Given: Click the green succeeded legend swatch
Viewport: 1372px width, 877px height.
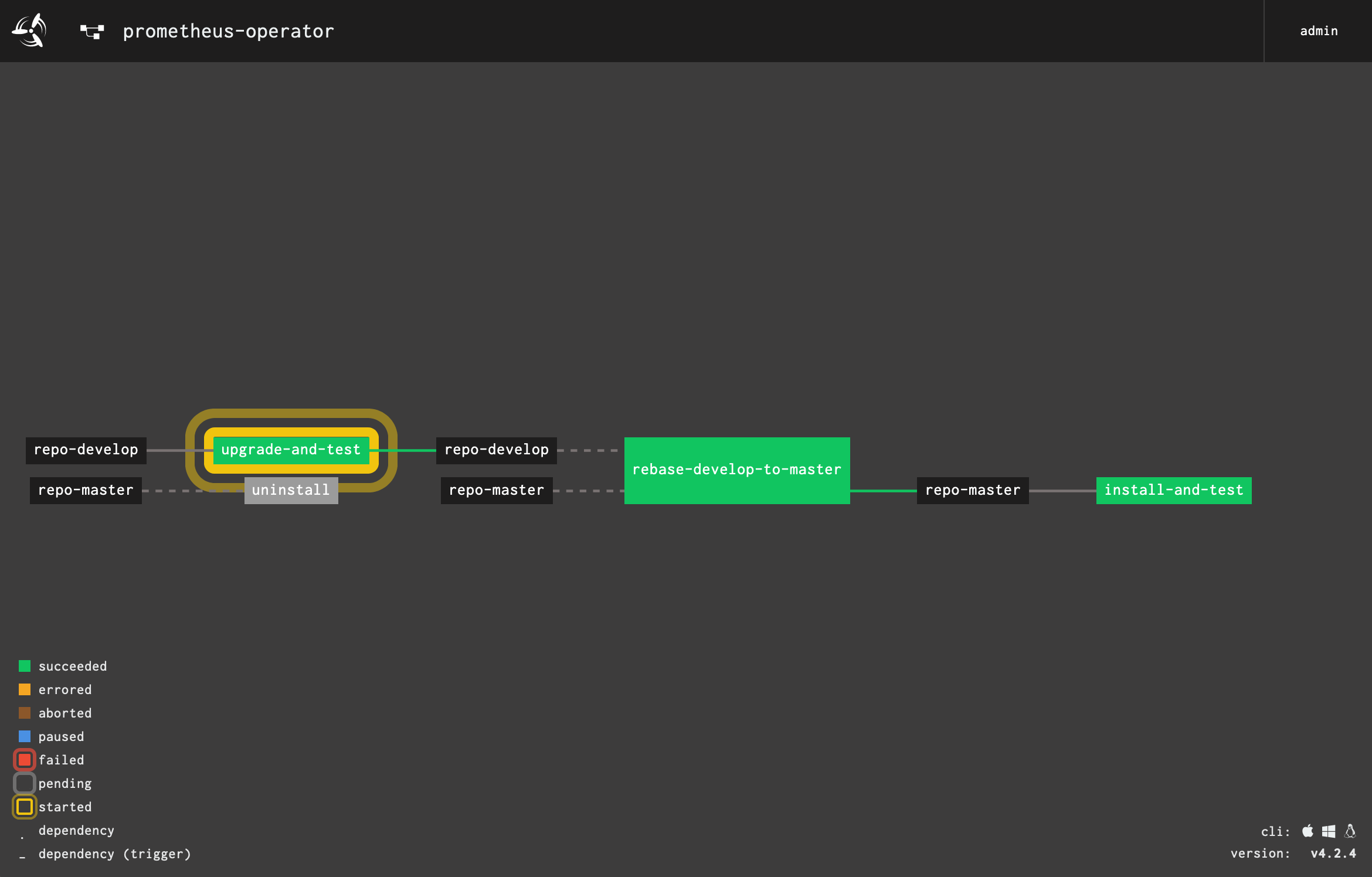Looking at the screenshot, I should click(x=25, y=666).
